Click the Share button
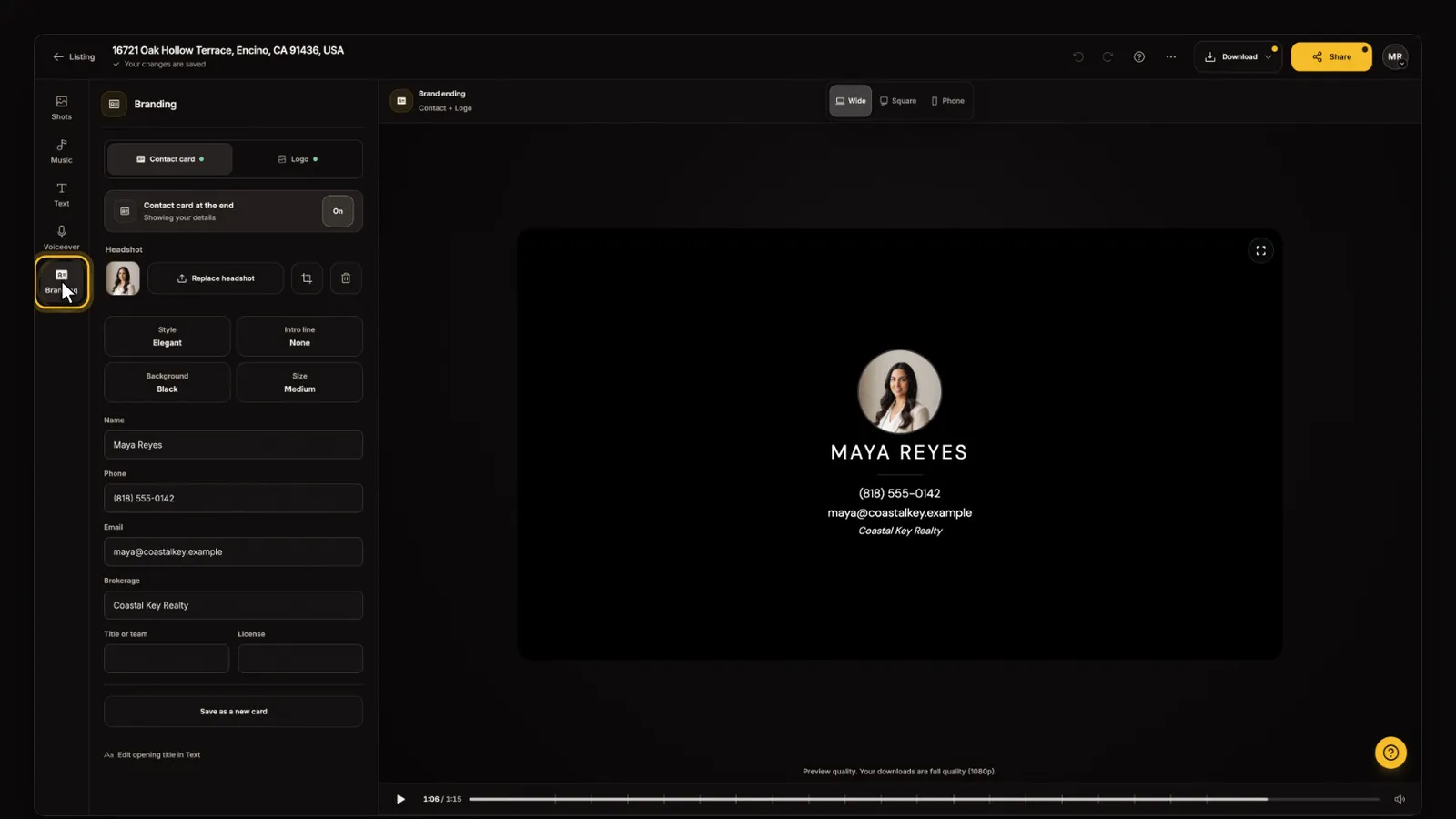This screenshot has height=819, width=1456. [x=1331, y=56]
